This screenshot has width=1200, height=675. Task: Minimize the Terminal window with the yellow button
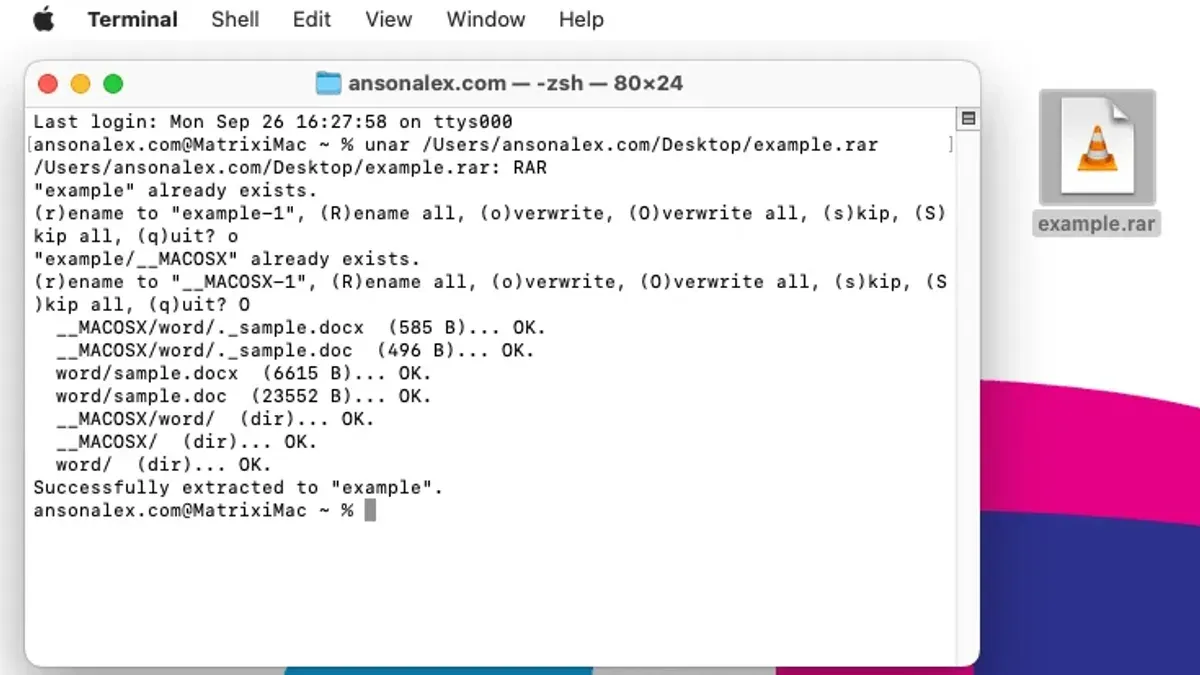(x=80, y=84)
